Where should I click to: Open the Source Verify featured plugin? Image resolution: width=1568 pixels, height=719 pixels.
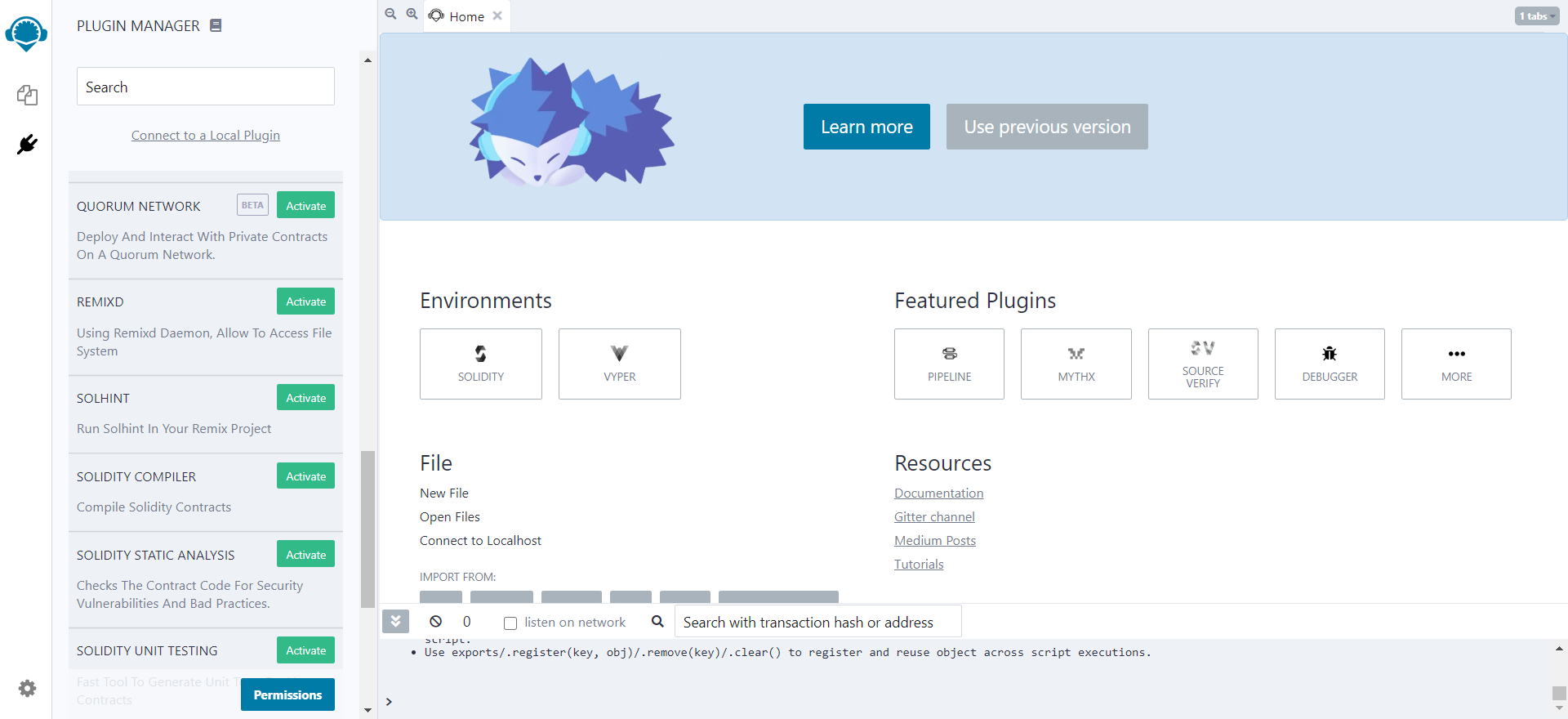(x=1203, y=364)
